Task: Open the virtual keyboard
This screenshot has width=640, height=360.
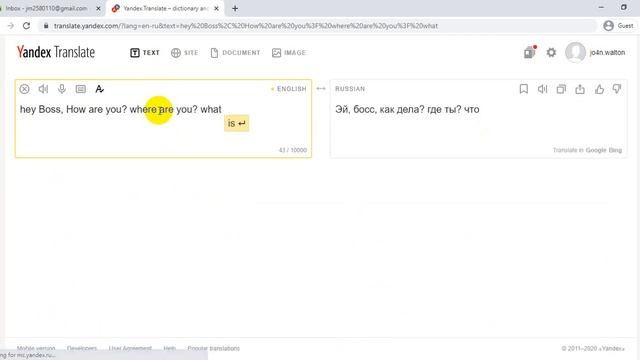Action: (x=81, y=89)
